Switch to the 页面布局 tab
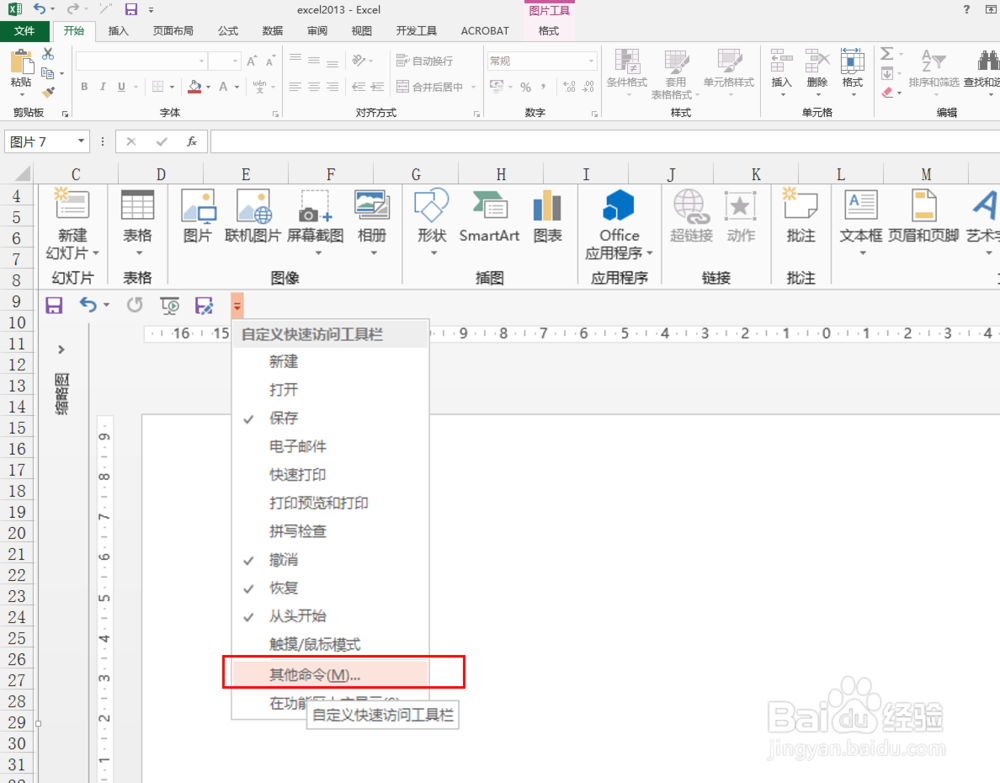The width and height of the screenshot is (1000, 783). tap(173, 31)
